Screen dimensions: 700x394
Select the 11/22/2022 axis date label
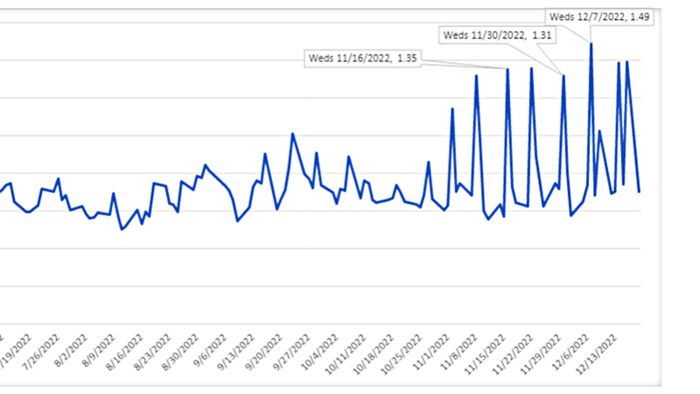(512, 353)
